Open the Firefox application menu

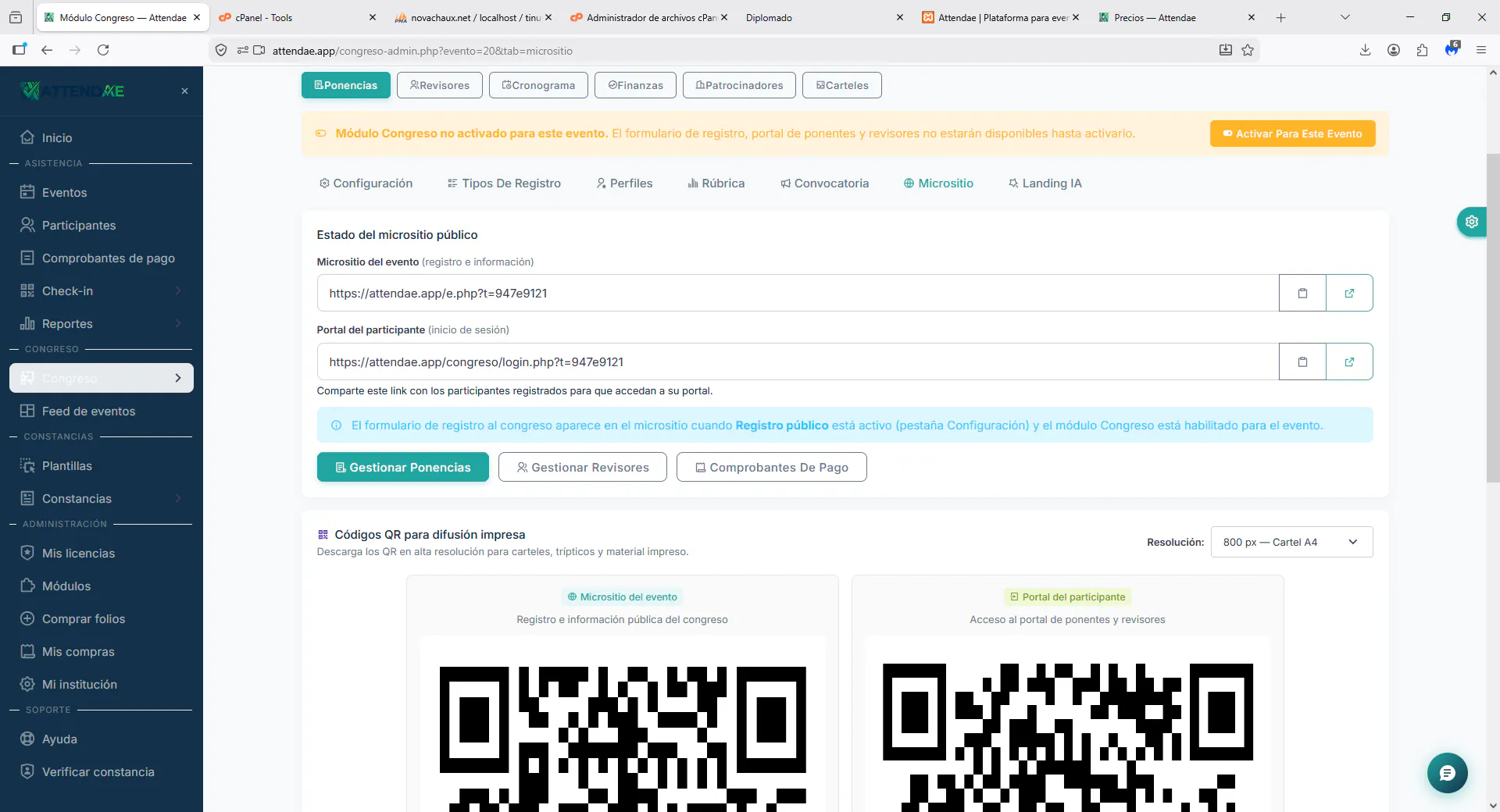1480,50
